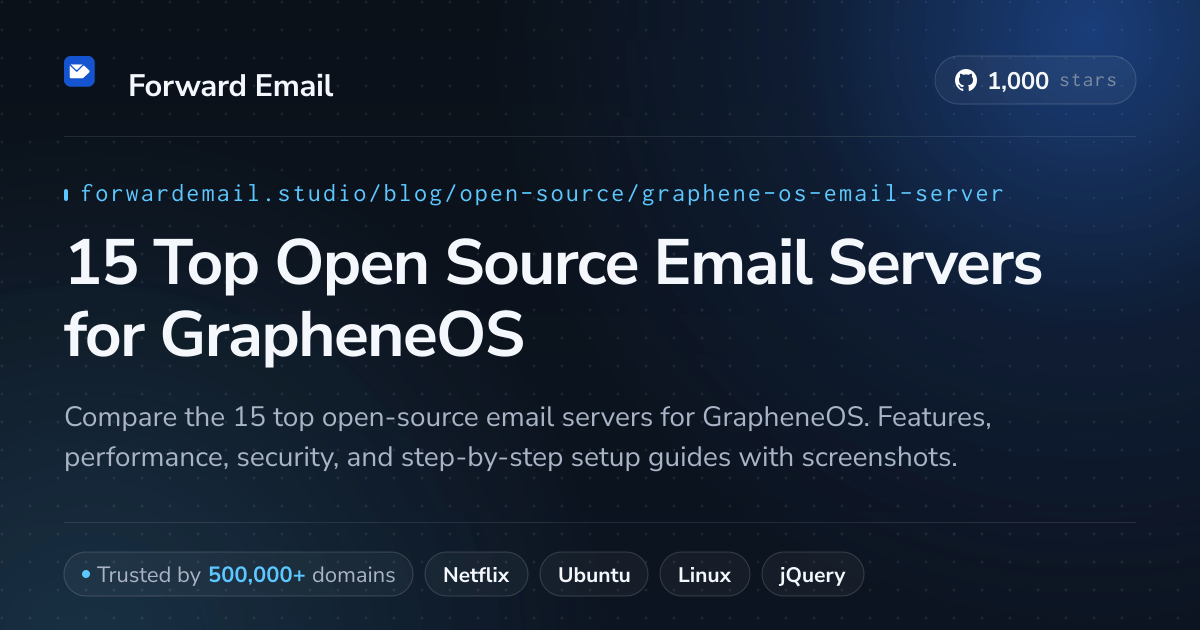1200x630 pixels.
Task: Click the blue dot in Trusted badge
Action: 86,575
